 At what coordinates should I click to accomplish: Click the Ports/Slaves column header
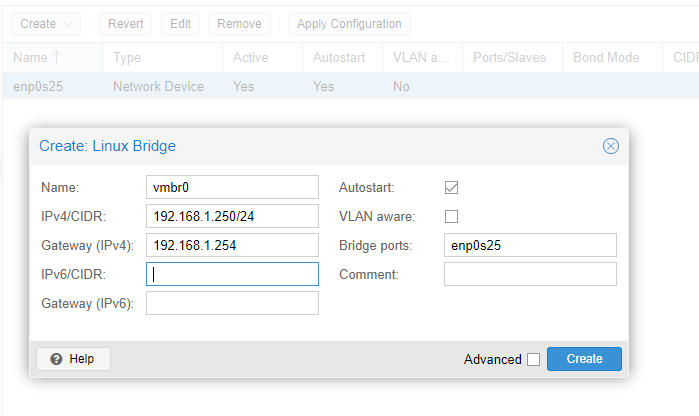tap(512, 58)
